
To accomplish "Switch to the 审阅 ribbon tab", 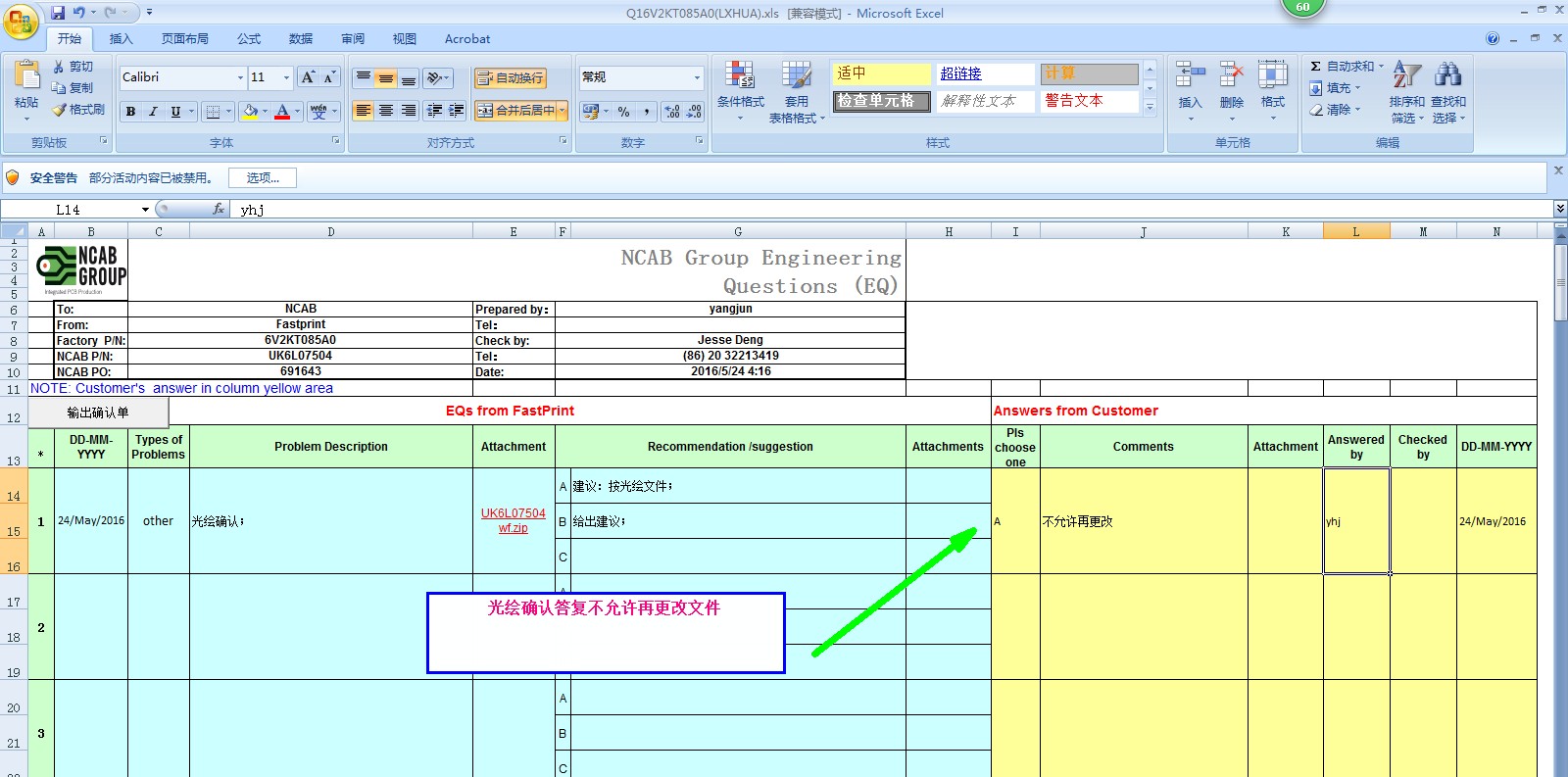I will pyautogui.click(x=353, y=39).
